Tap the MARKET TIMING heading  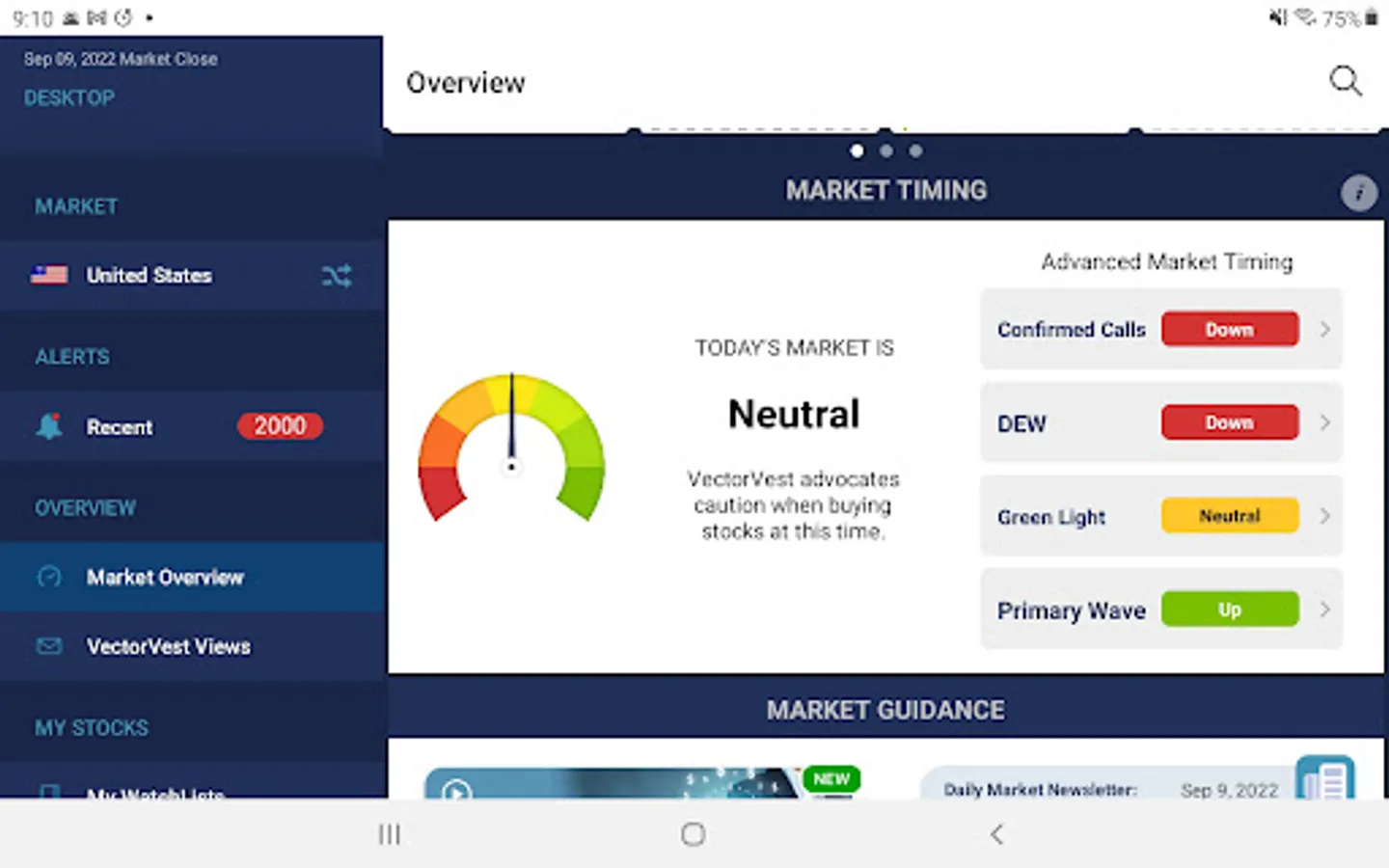(886, 190)
